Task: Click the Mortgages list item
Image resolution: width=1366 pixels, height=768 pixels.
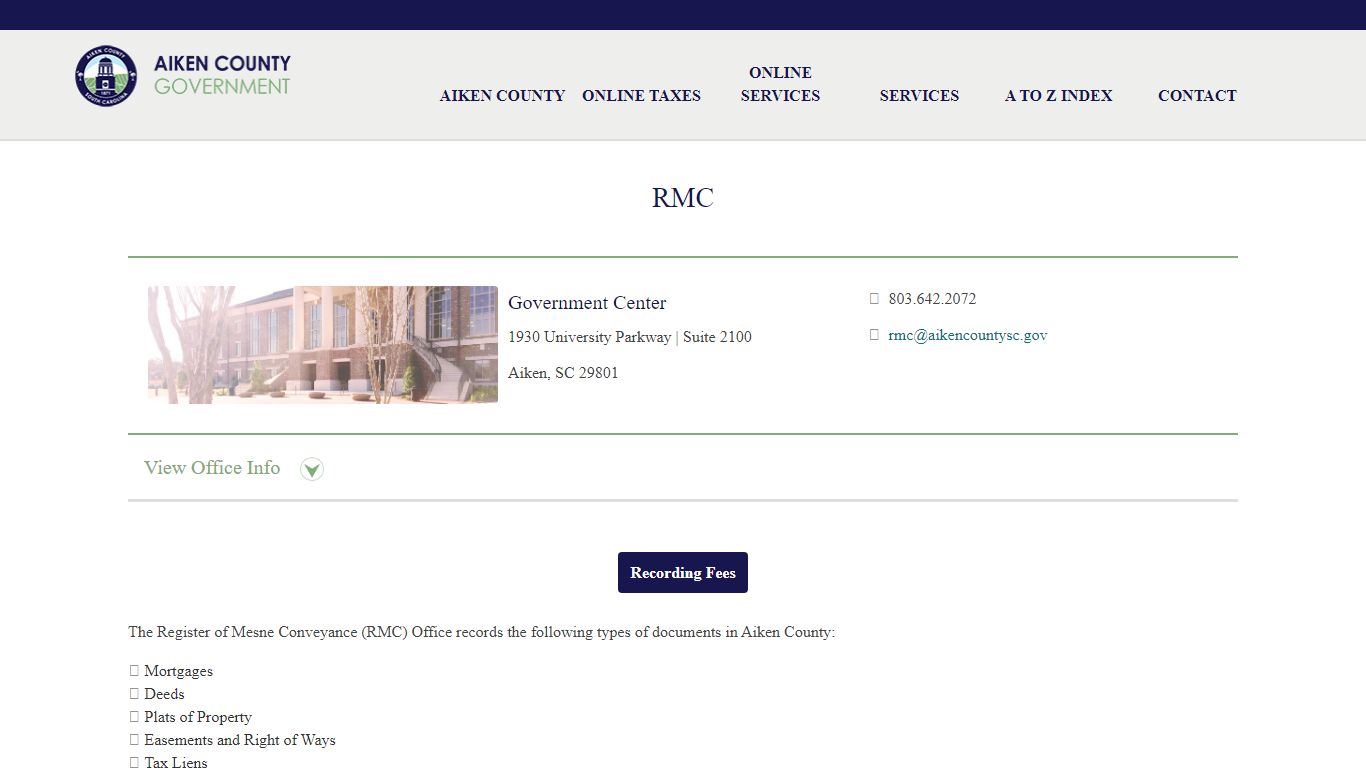Action: click(x=178, y=671)
